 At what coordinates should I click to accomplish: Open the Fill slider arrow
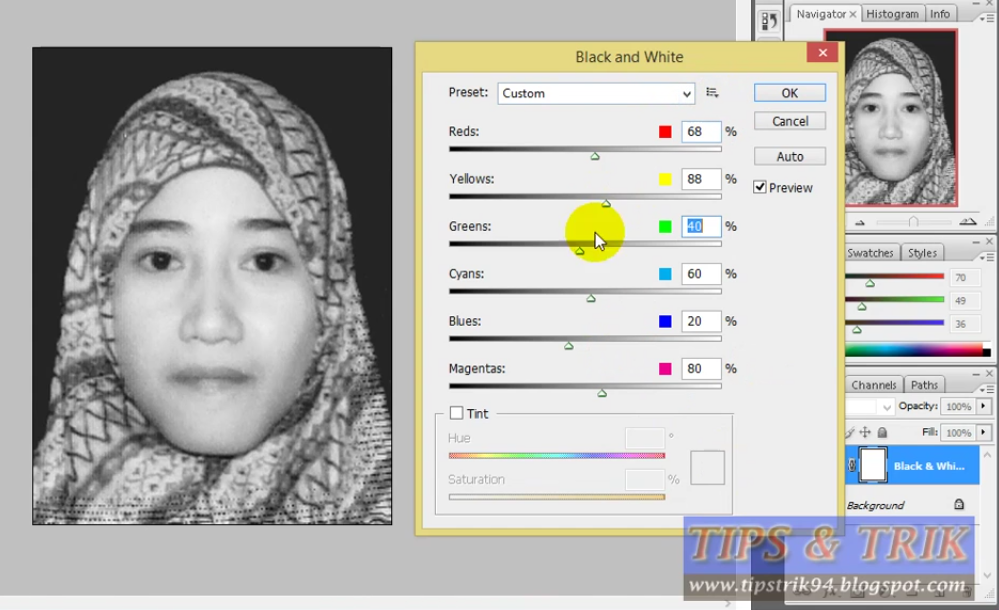point(984,432)
